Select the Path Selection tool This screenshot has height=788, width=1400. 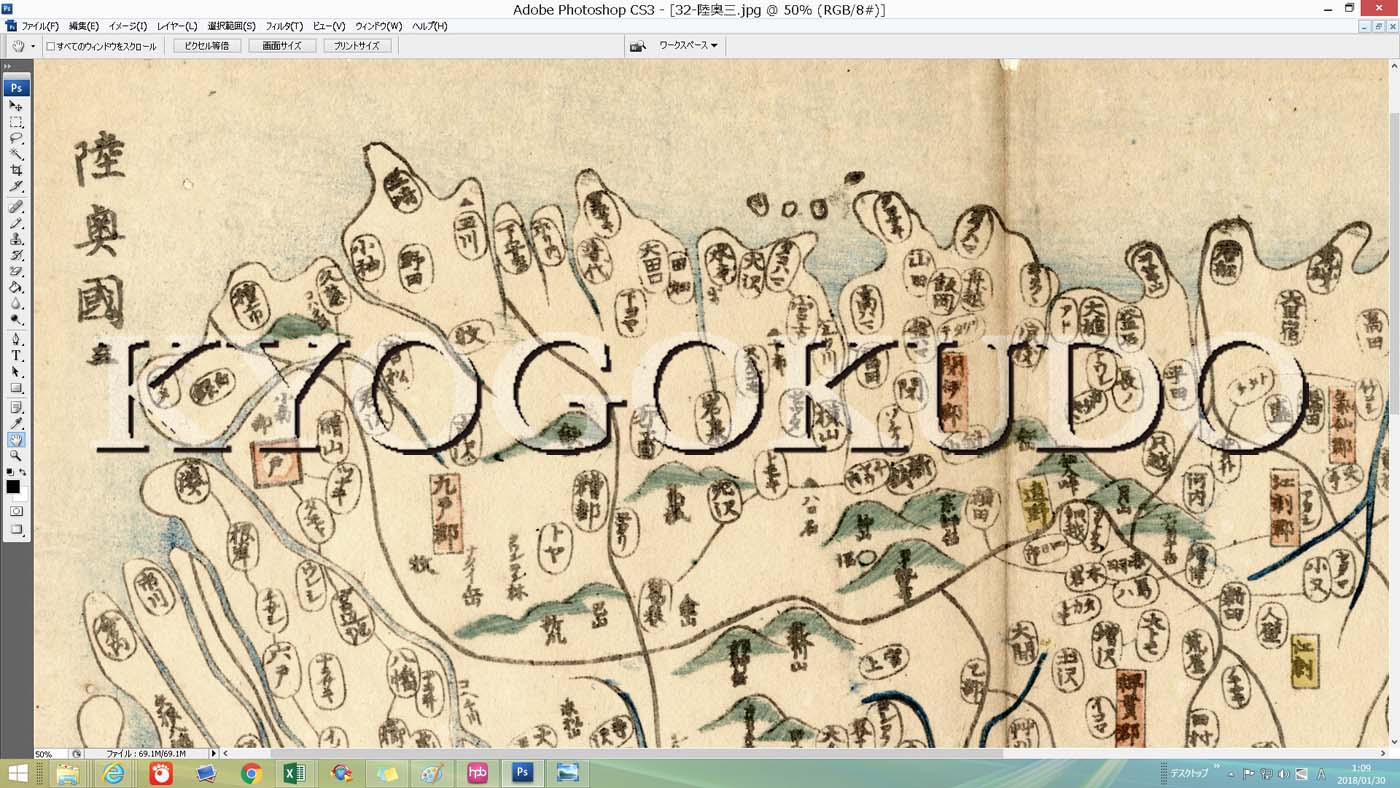tap(17, 371)
